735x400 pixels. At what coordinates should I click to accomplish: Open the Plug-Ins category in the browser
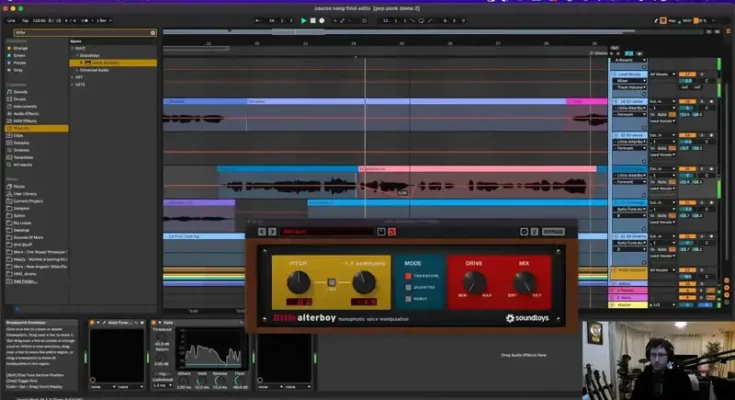tap(20, 128)
